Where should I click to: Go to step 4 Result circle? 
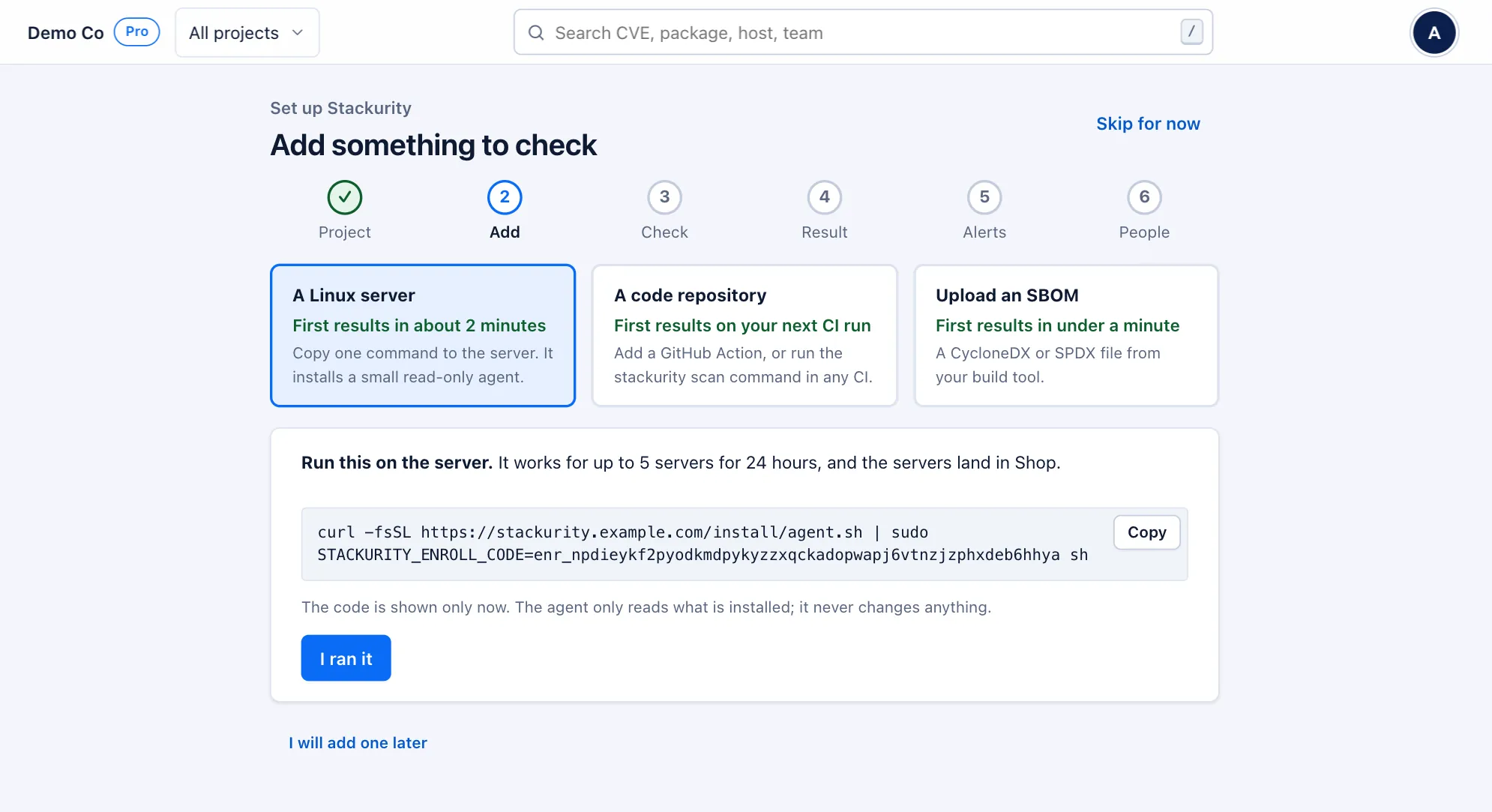tap(825, 197)
